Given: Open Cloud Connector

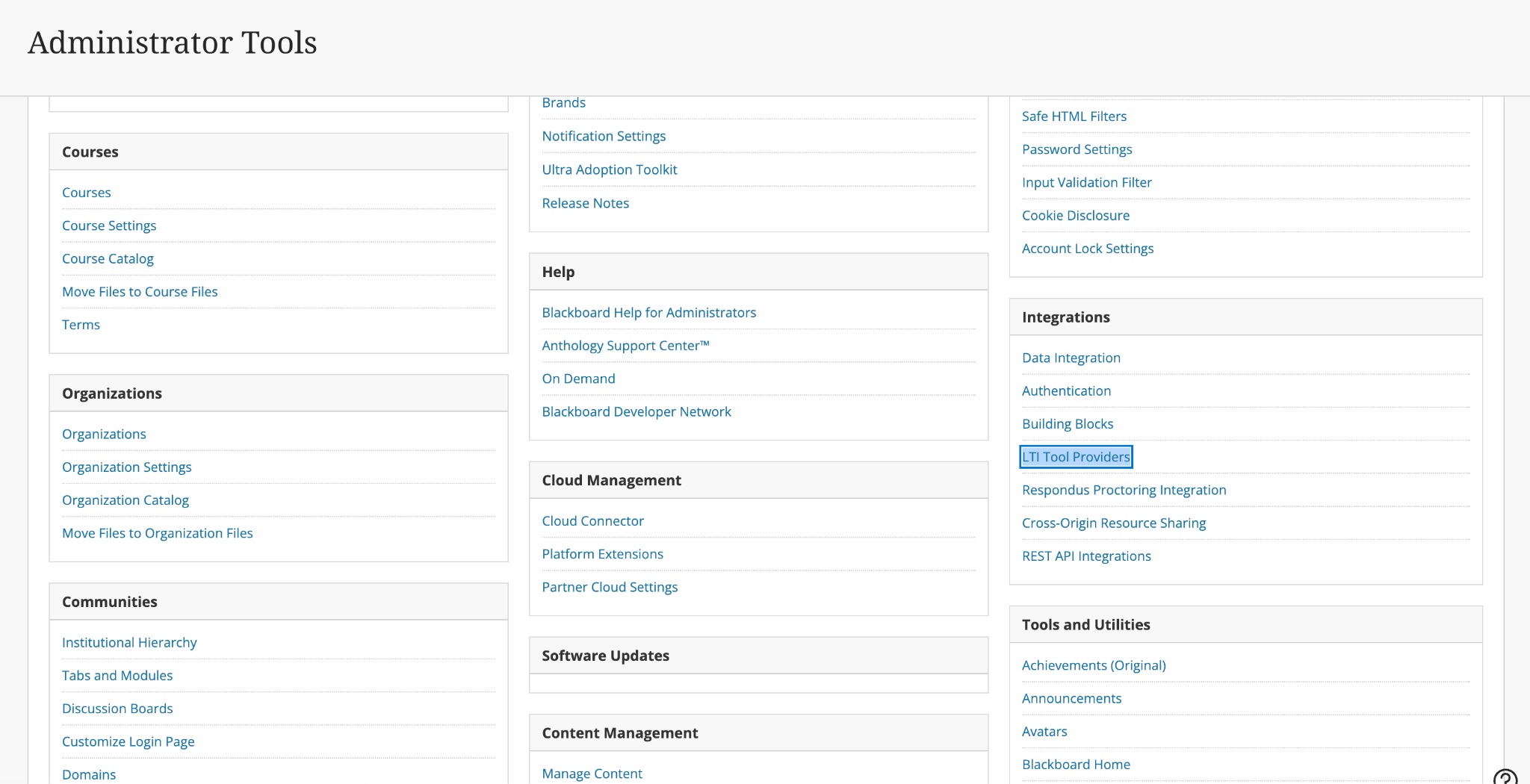Looking at the screenshot, I should 593,521.
